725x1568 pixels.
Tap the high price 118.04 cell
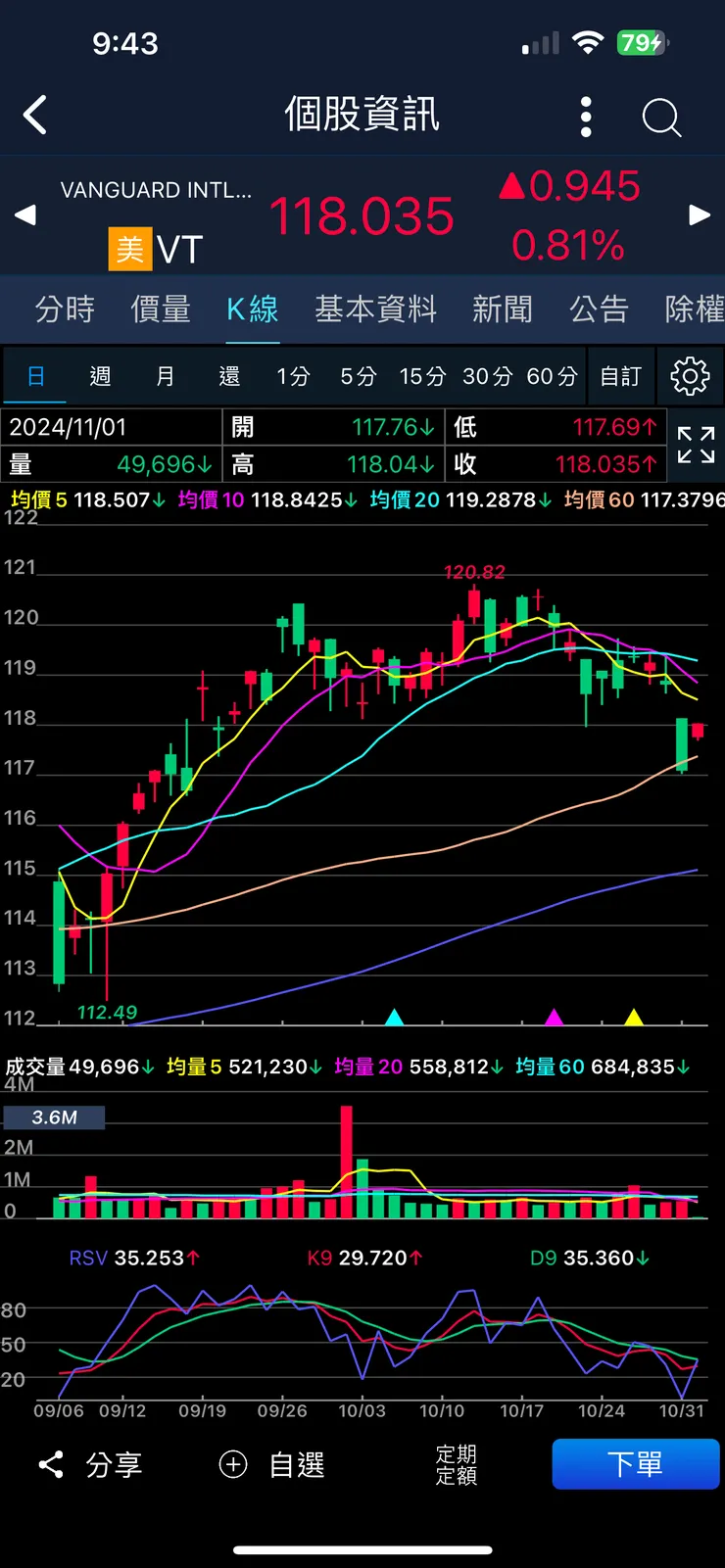pyautogui.click(x=334, y=464)
